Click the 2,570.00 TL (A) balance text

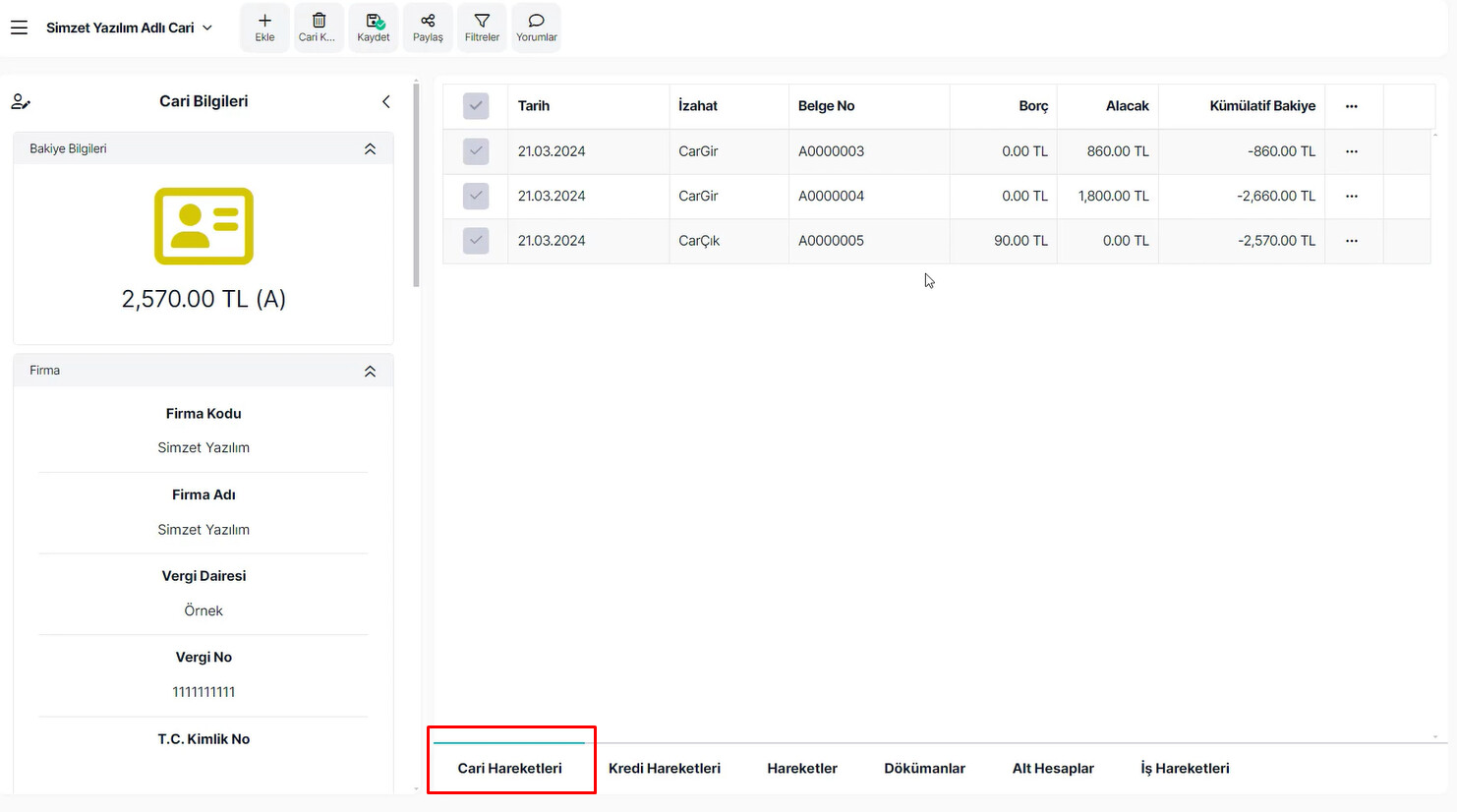point(204,299)
